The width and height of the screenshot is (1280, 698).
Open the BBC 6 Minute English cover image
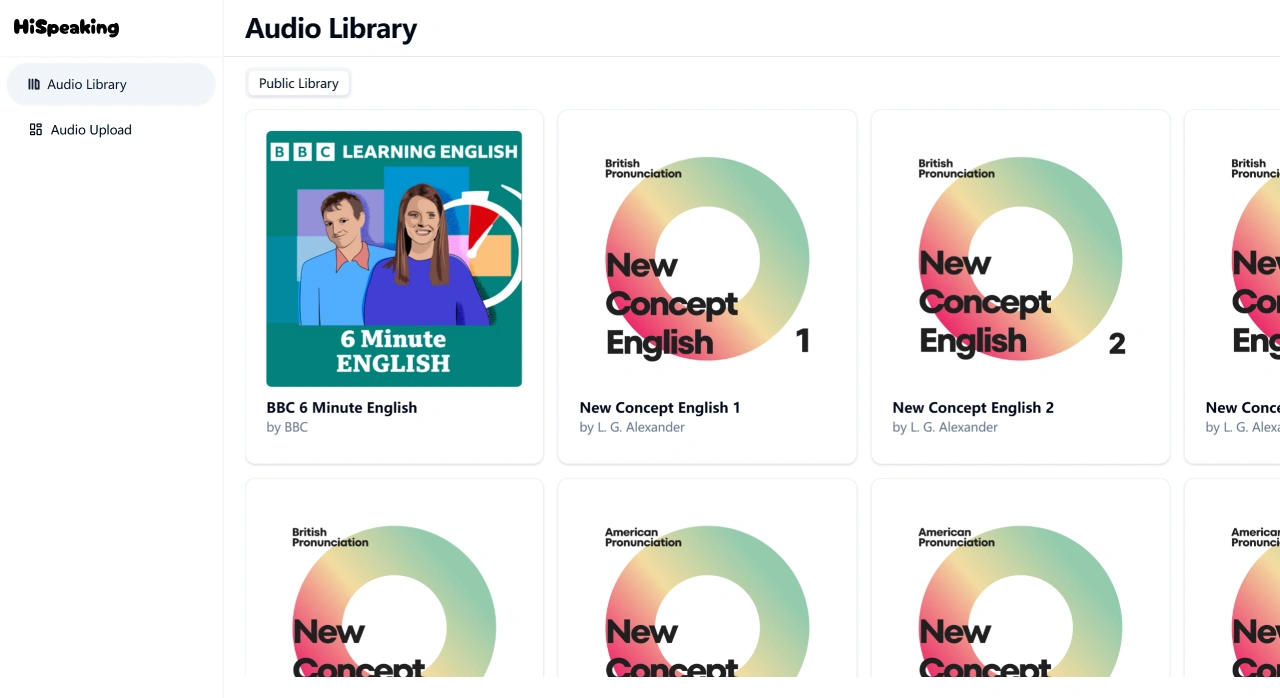tap(394, 259)
